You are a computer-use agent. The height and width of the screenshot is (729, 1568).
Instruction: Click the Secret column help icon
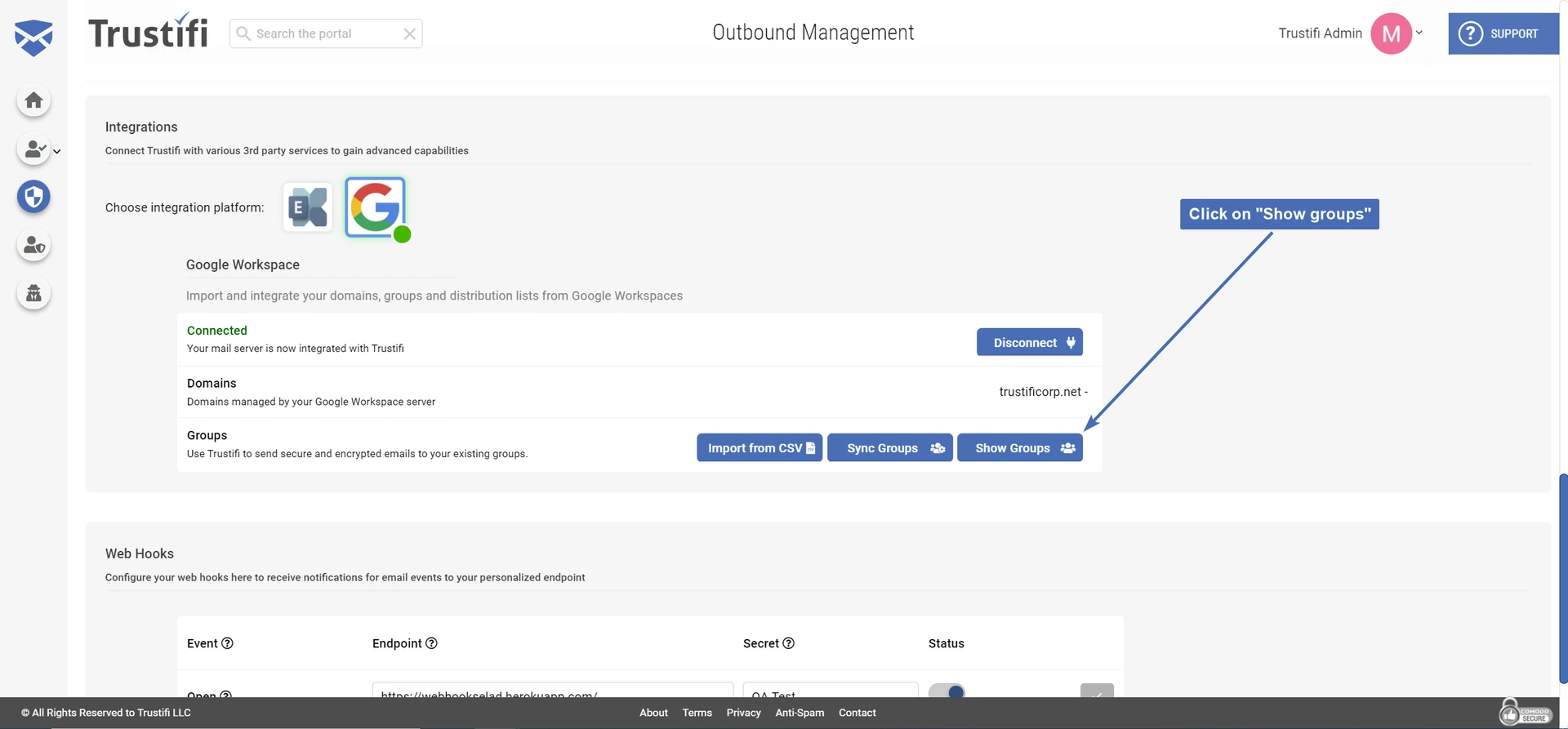pos(788,643)
